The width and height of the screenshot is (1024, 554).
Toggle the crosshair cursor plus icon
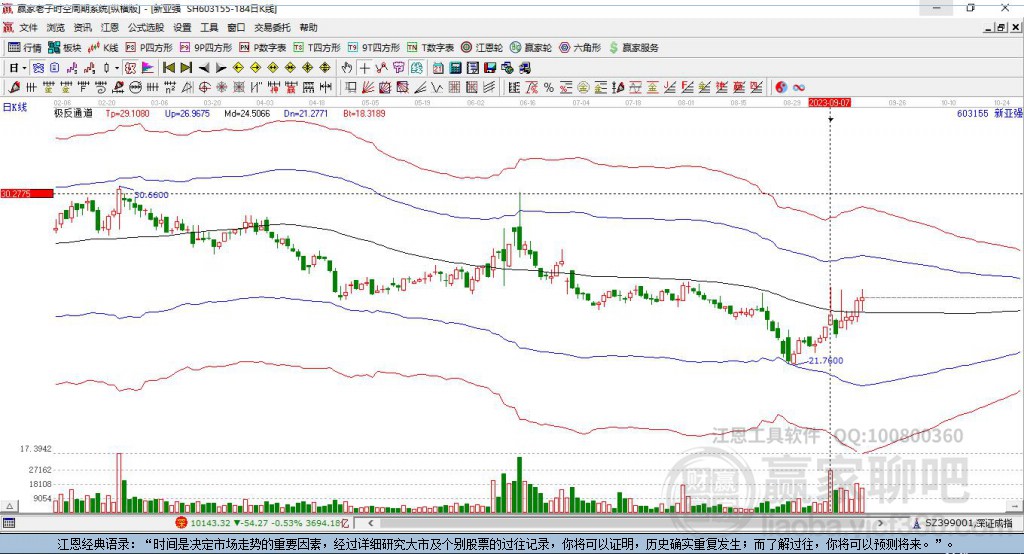click(364, 68)
